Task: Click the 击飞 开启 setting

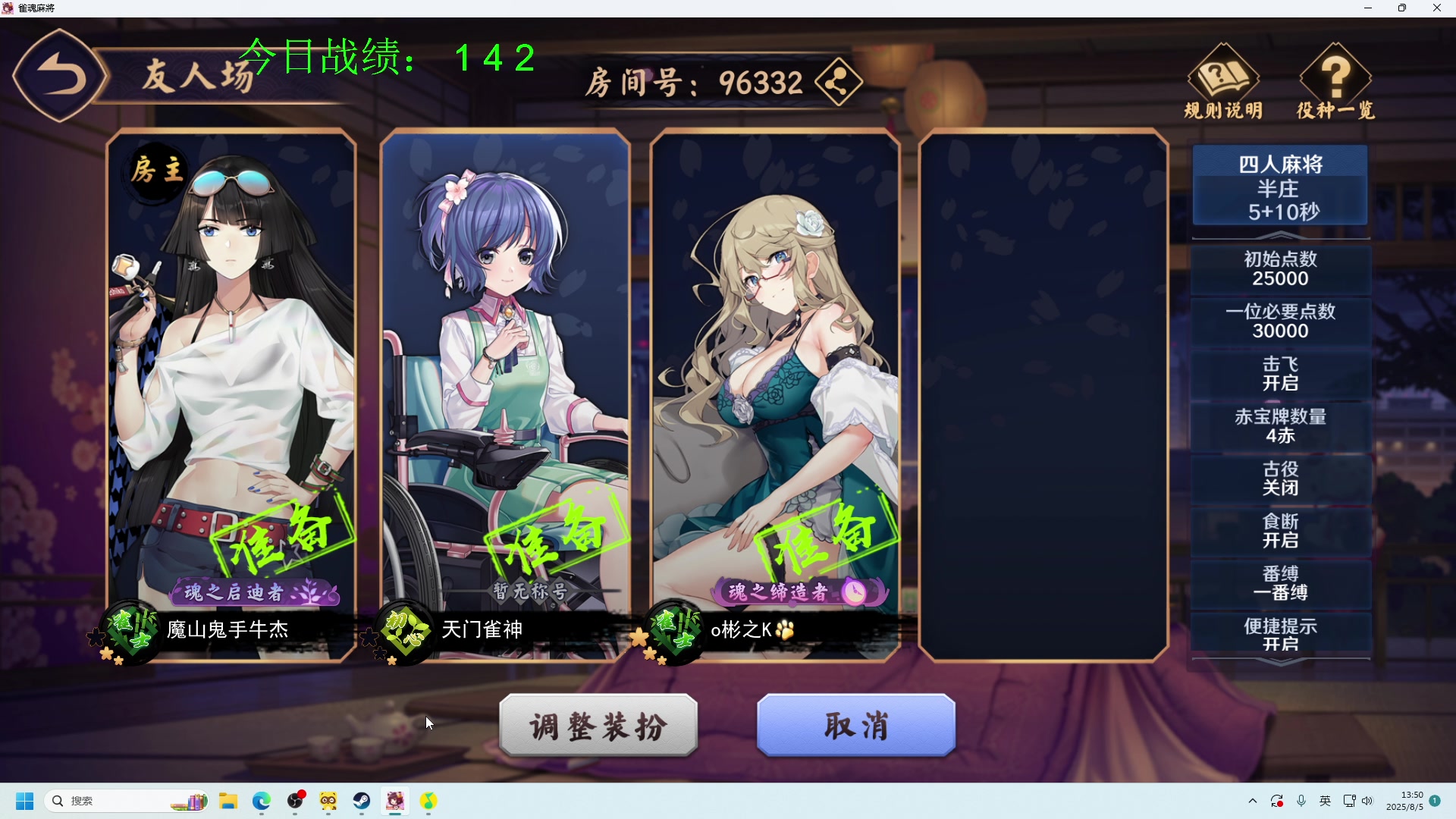Action: click(1281, 374)
